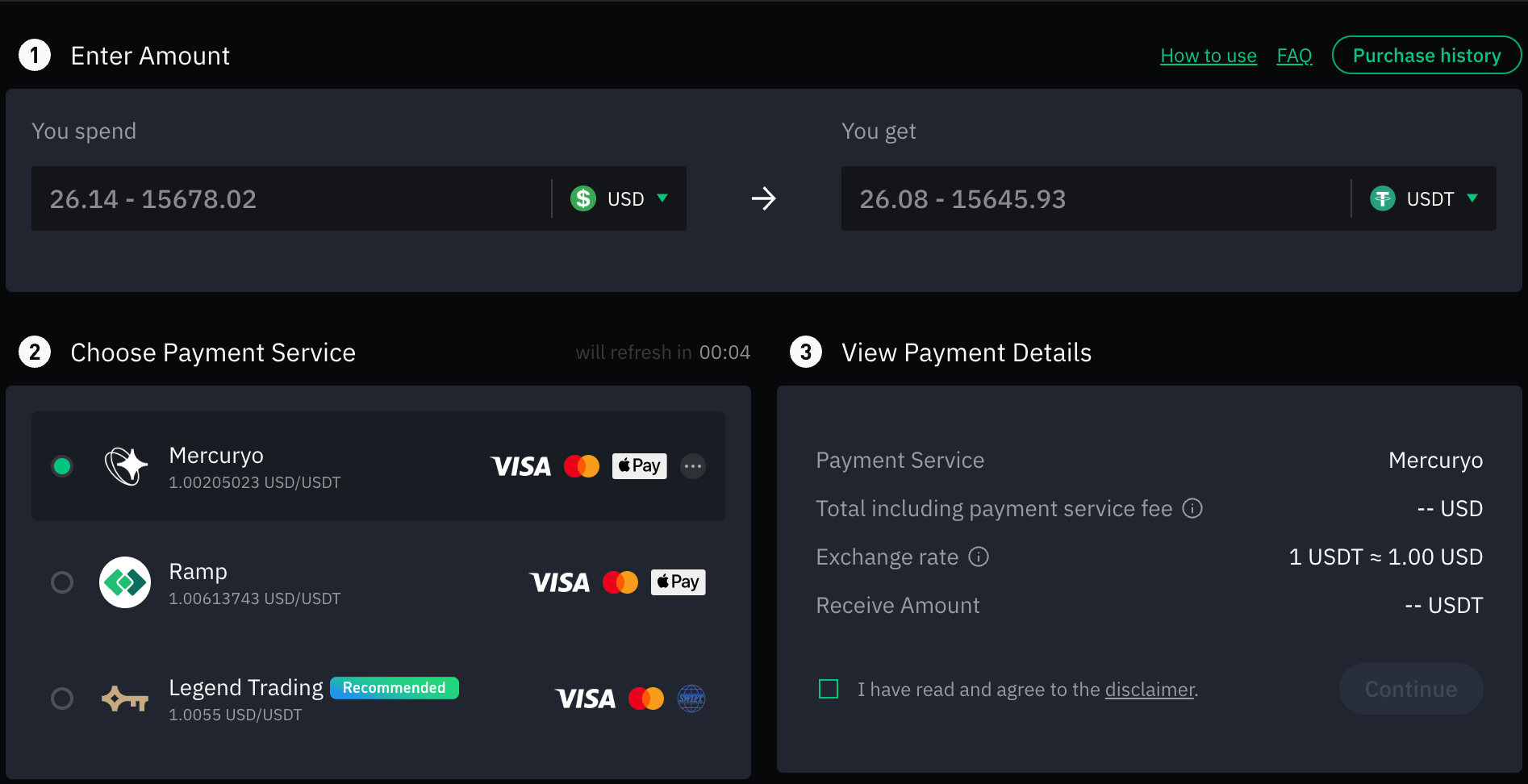The image size is (1528, 784).
Task: Click the Apple Pay badge in Ramp row
Action: coord(678,582)
